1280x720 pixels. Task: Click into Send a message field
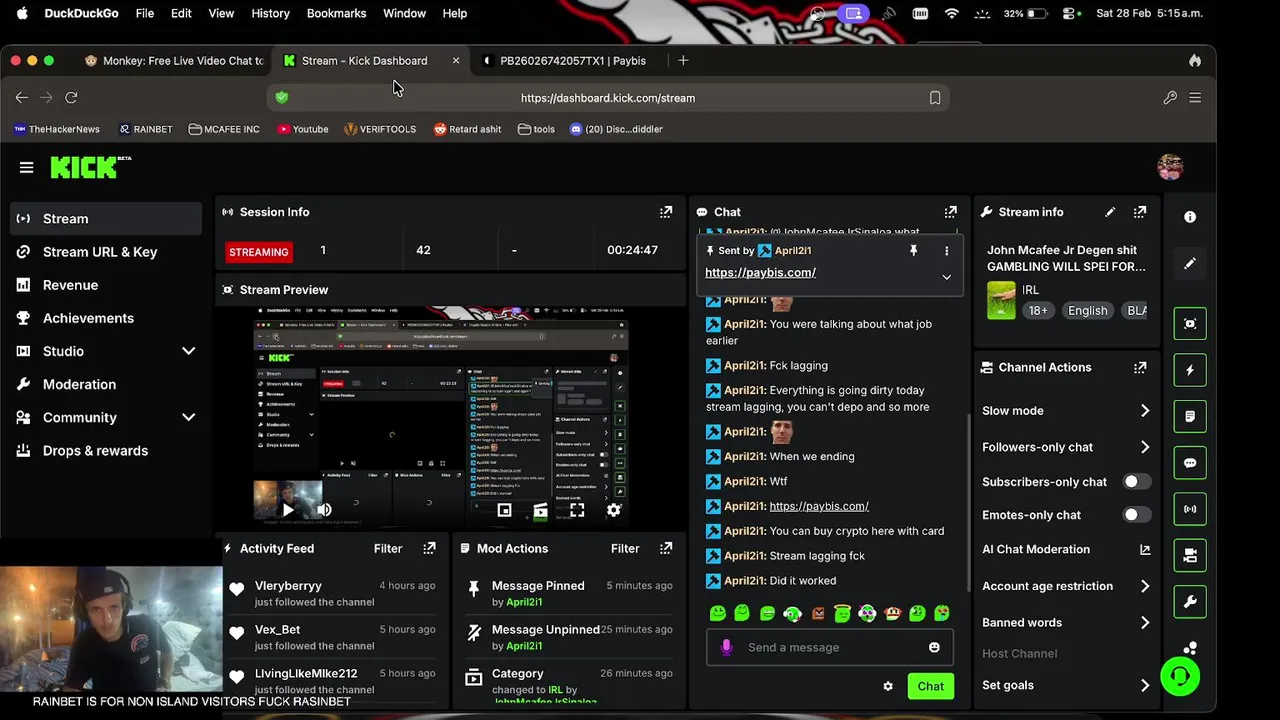click(x=830, y=647)
